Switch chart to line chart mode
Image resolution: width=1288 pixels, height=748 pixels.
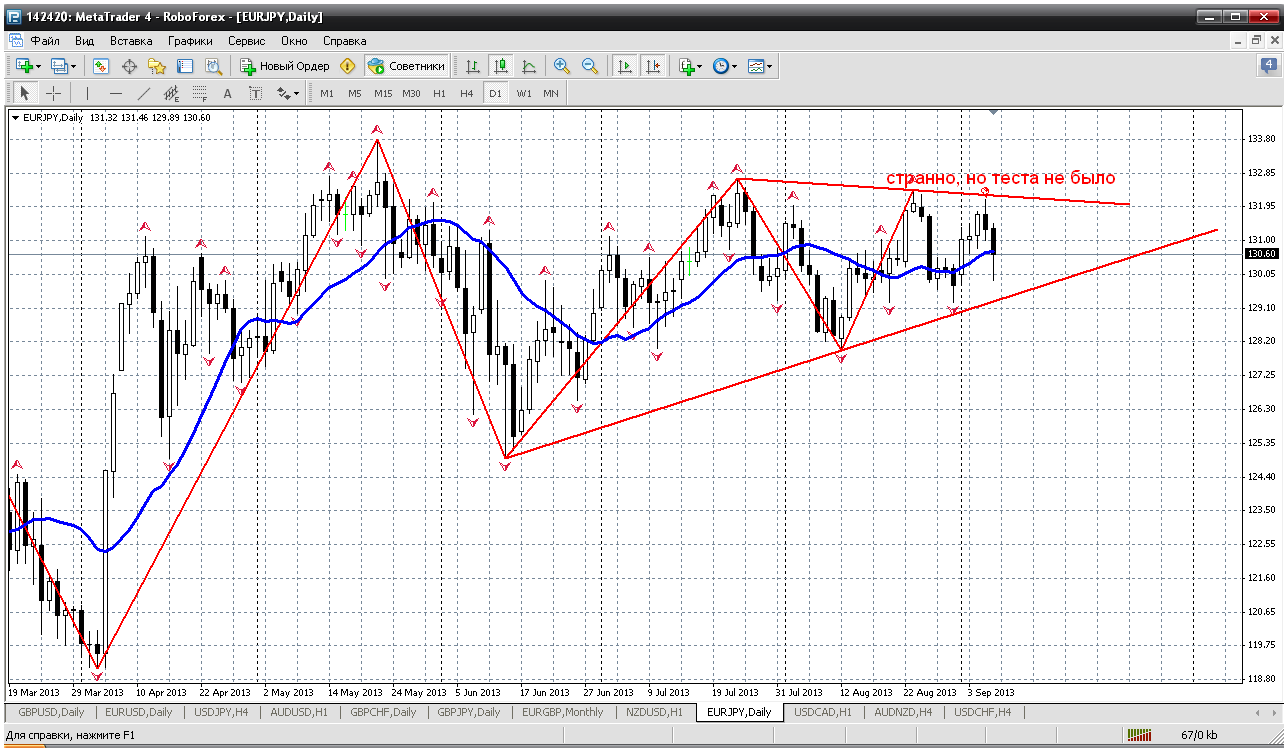(x=529, y=66)
